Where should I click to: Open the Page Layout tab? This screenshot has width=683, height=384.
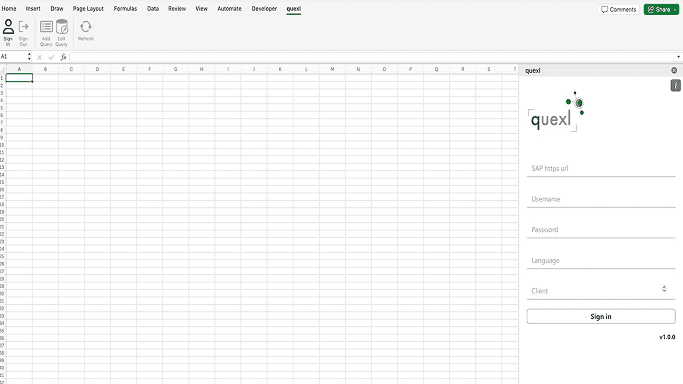pyautogui.click(x=88, y=8)
